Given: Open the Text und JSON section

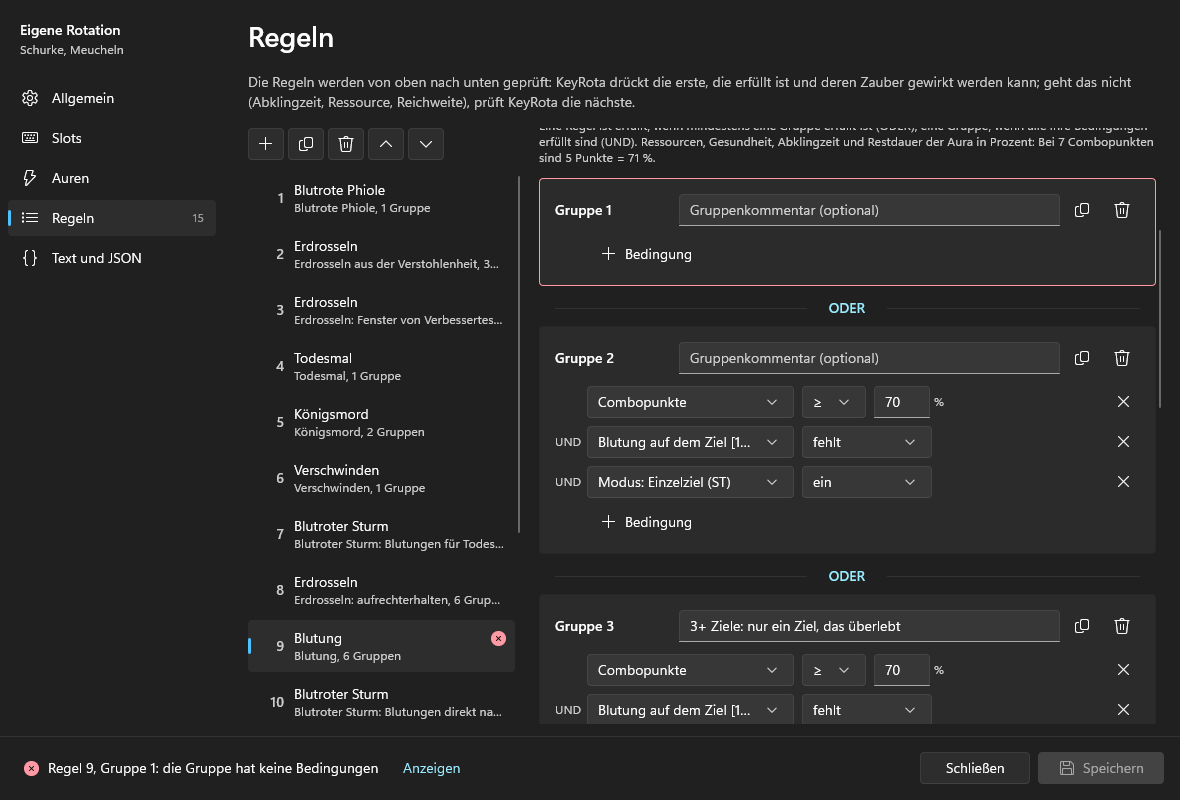Looking at the screenshot, I should [112, 258].
